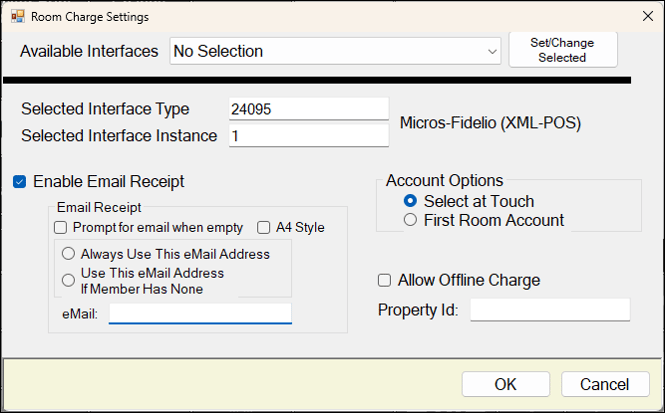Viewport: 665px width, 413px height.
Task: Check Prompt for email when empty
Action: [x=61, y=228]
